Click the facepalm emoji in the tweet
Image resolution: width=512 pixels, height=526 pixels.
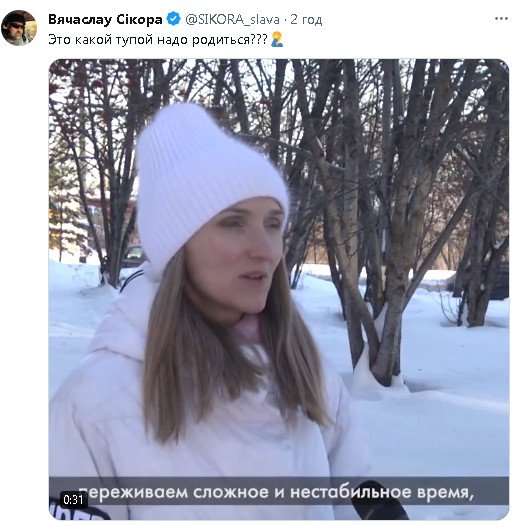277,39
